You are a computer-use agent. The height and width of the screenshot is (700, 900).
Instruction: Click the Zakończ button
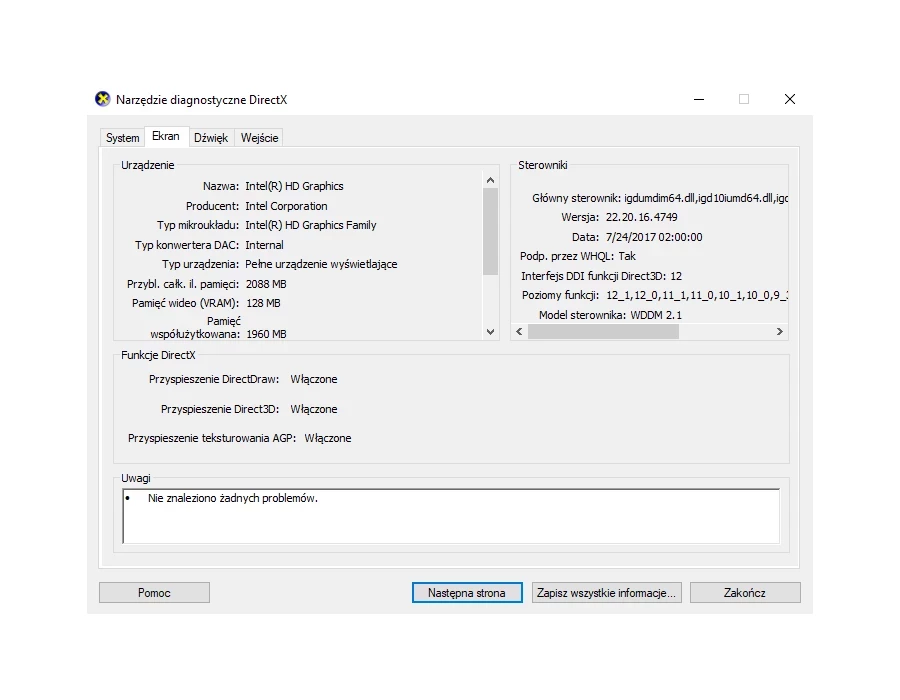point(745,593)
